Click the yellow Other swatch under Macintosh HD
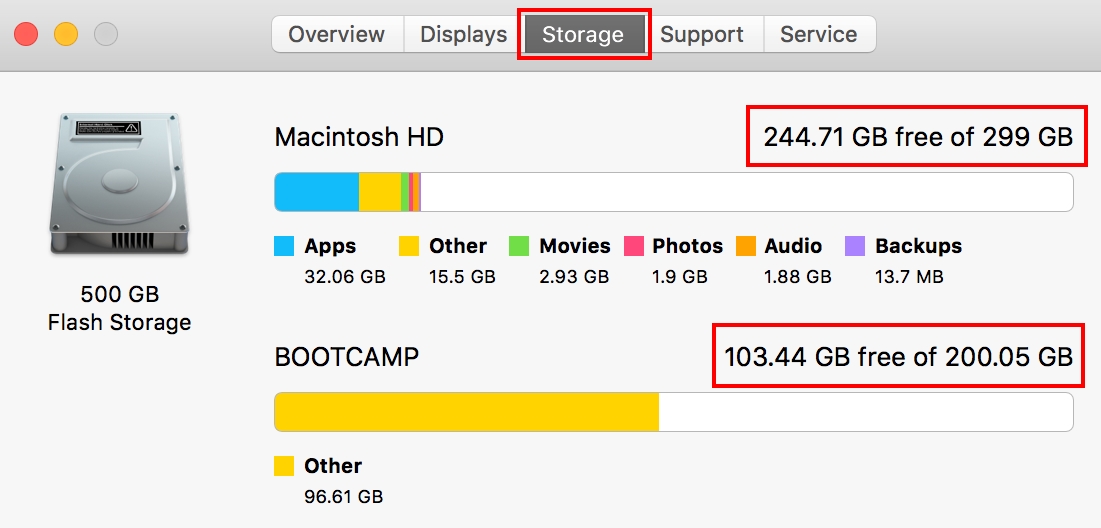The image size is (1101, 528). 409,246
